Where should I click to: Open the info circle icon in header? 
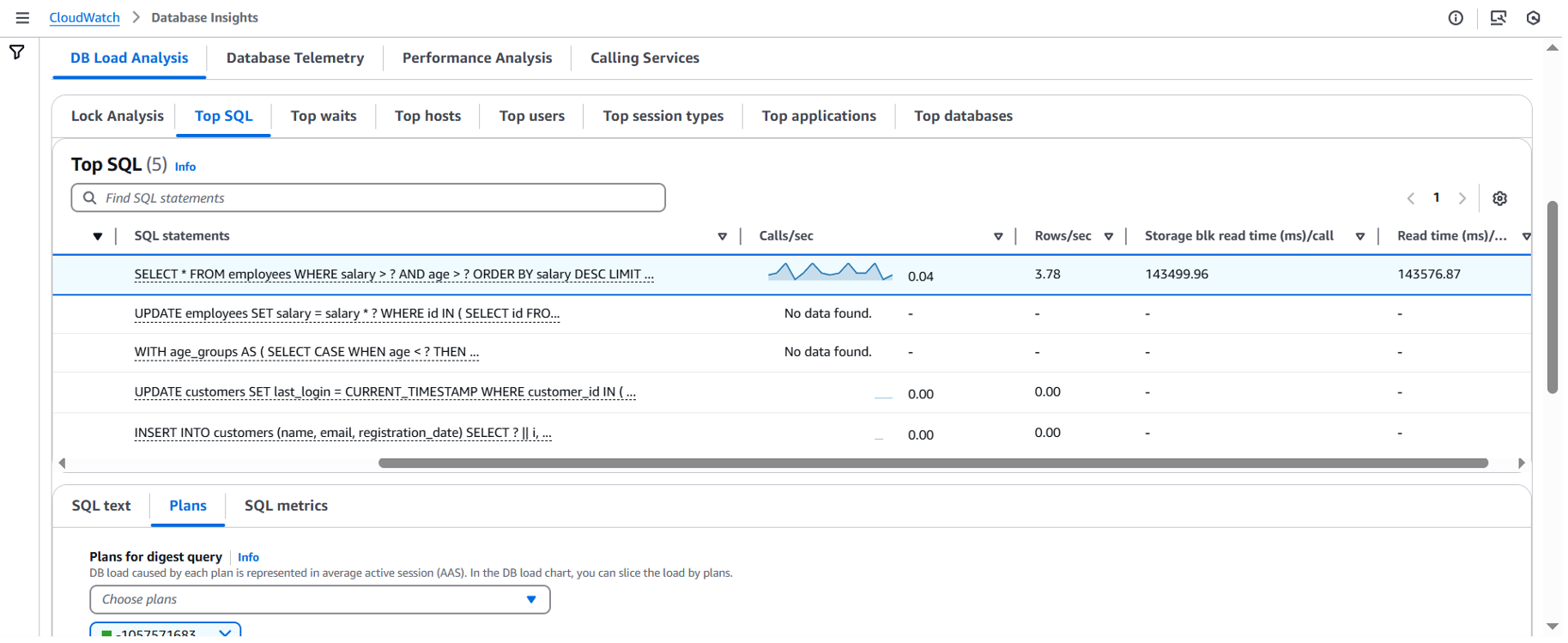(x=1456, y=18)
